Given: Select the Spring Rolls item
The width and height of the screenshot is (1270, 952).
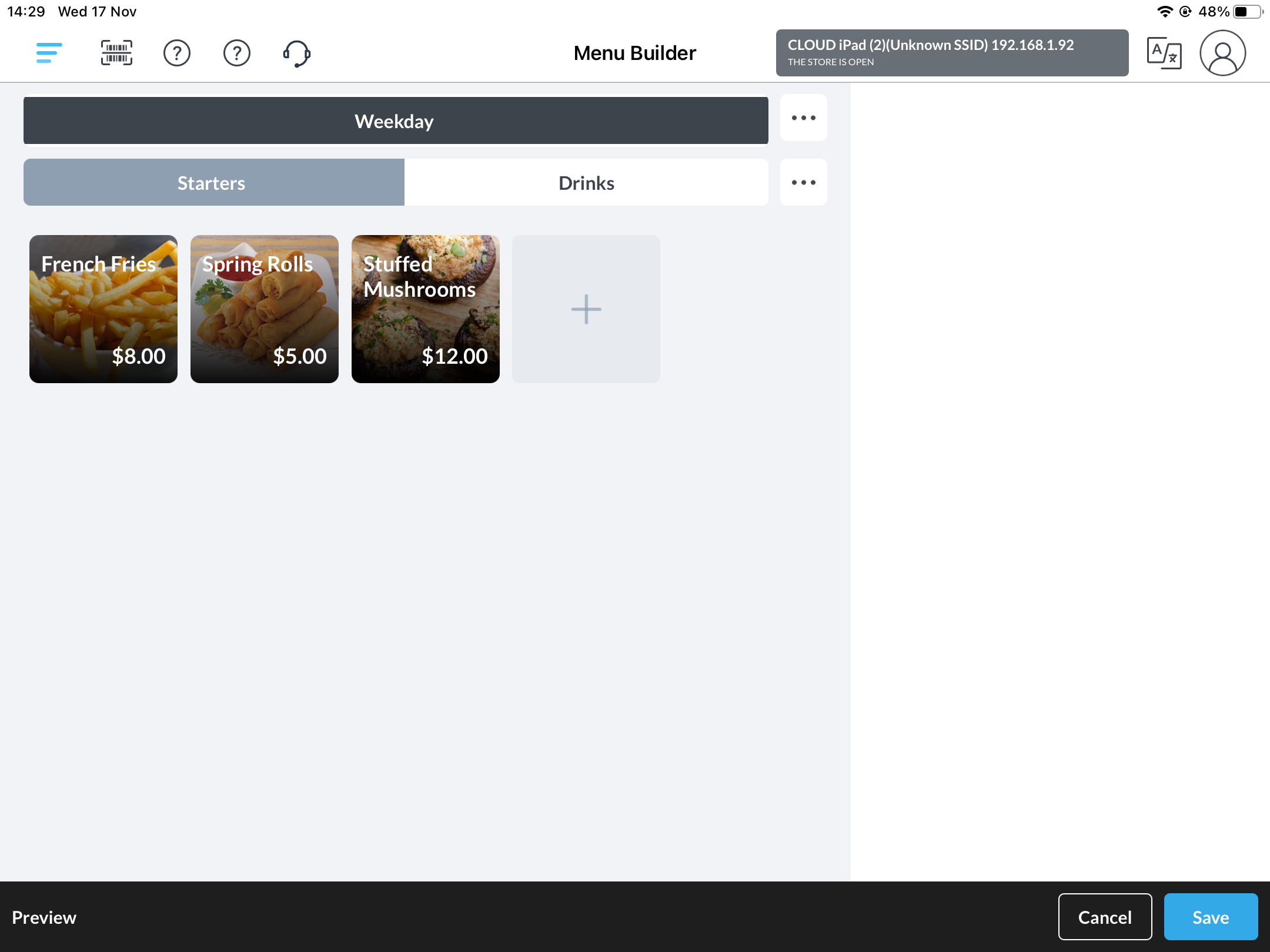Looking at the screenshot, I should coord(264,309).
